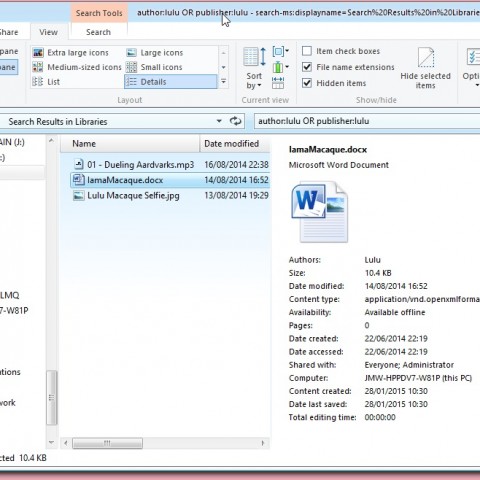Image resolution: width=480 pixels, height=480 pixels.
Task: Click the mp3 file icon
Action: (x=79, y=164)
